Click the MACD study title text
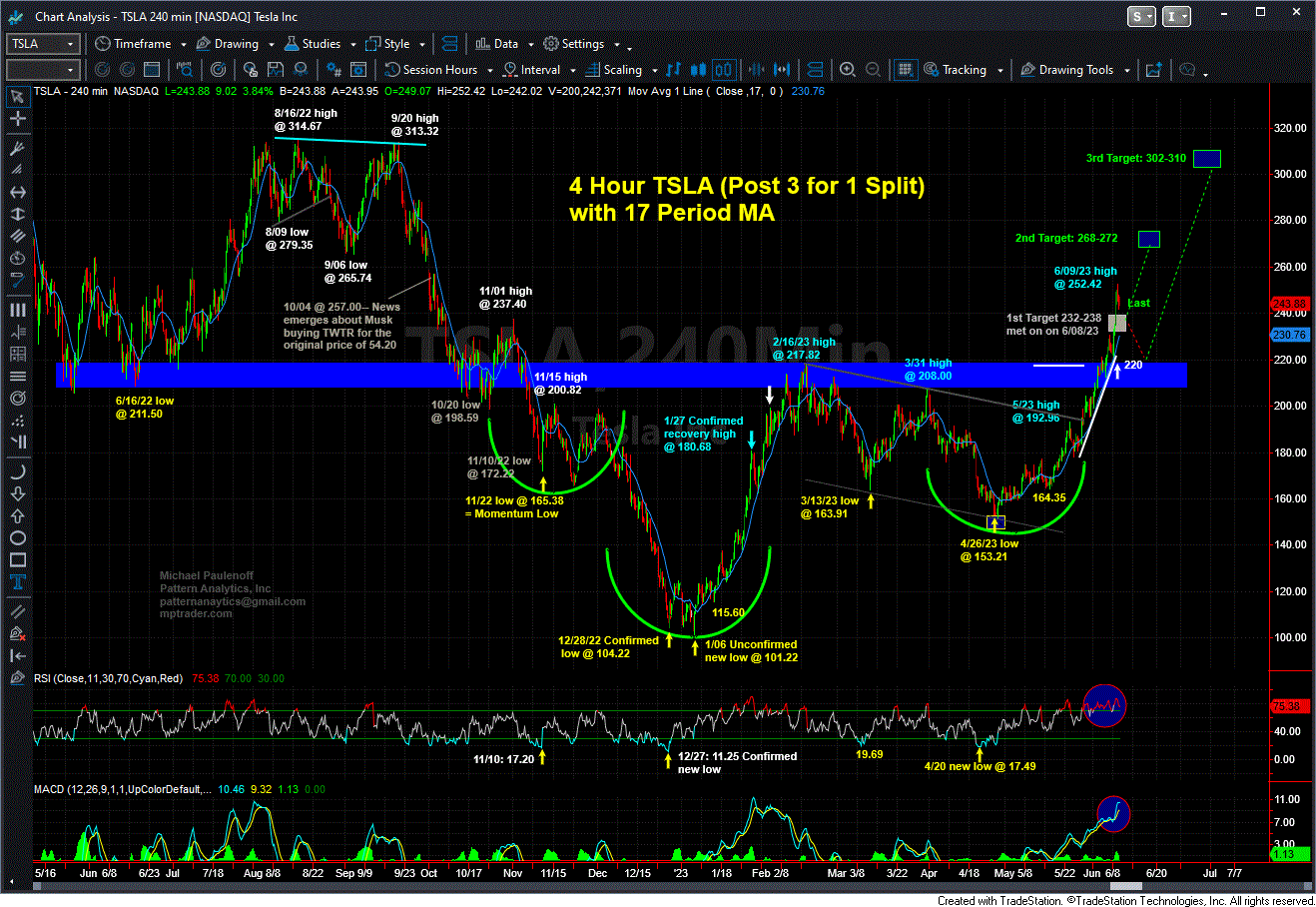The width and height of the screenshot is (1316, 907). coord(123,789)
